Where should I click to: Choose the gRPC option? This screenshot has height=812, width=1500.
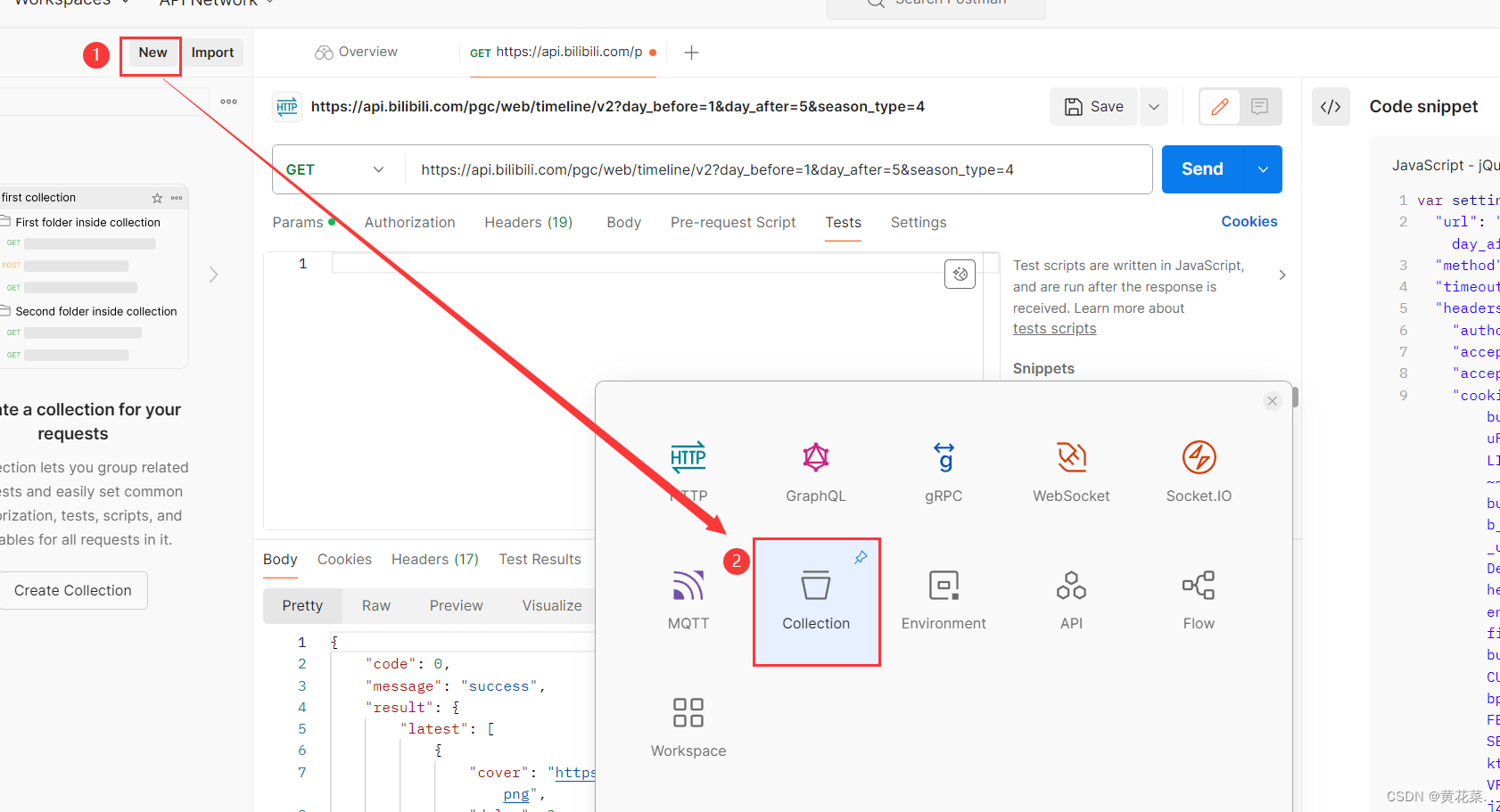tap(944, 472)
